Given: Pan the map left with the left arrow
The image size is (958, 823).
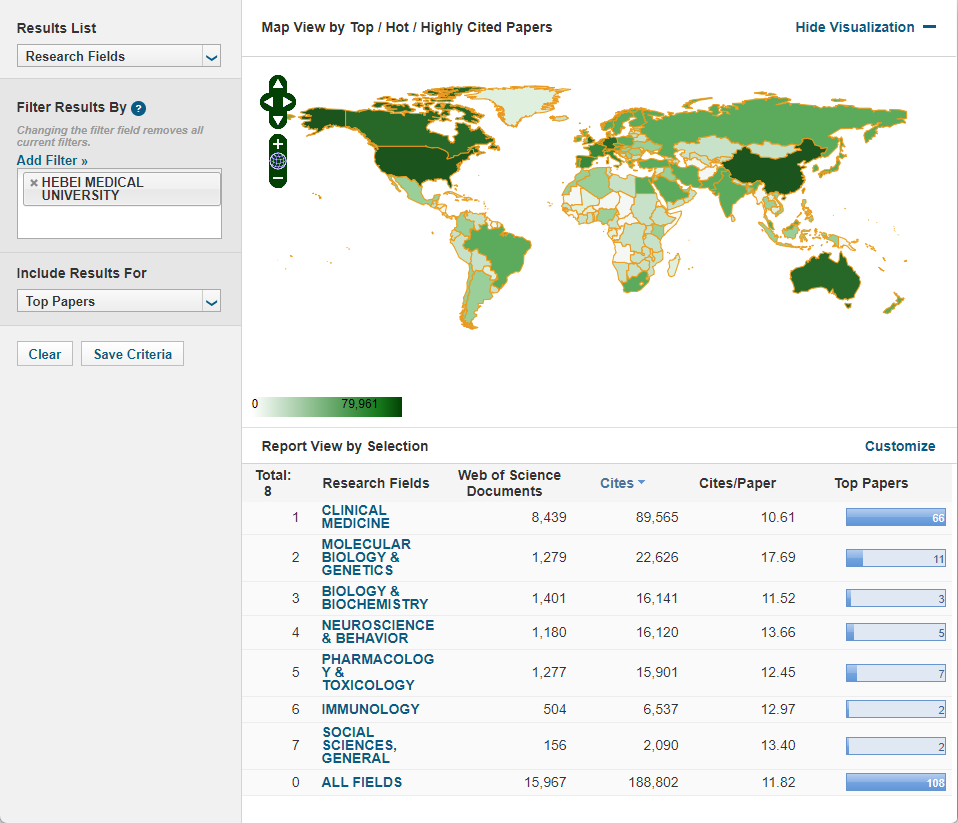Looking at the screenshot, I should pos(266,102).
